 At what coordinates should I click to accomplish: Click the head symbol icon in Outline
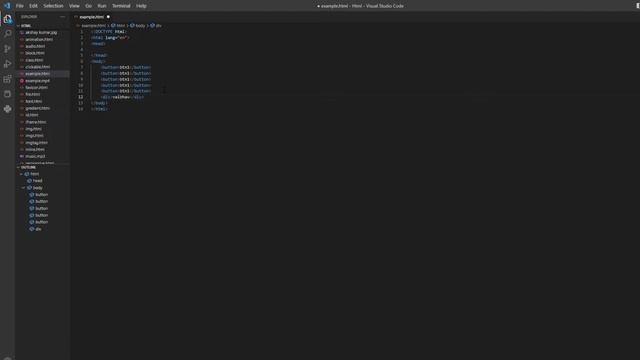pos(29,180)
